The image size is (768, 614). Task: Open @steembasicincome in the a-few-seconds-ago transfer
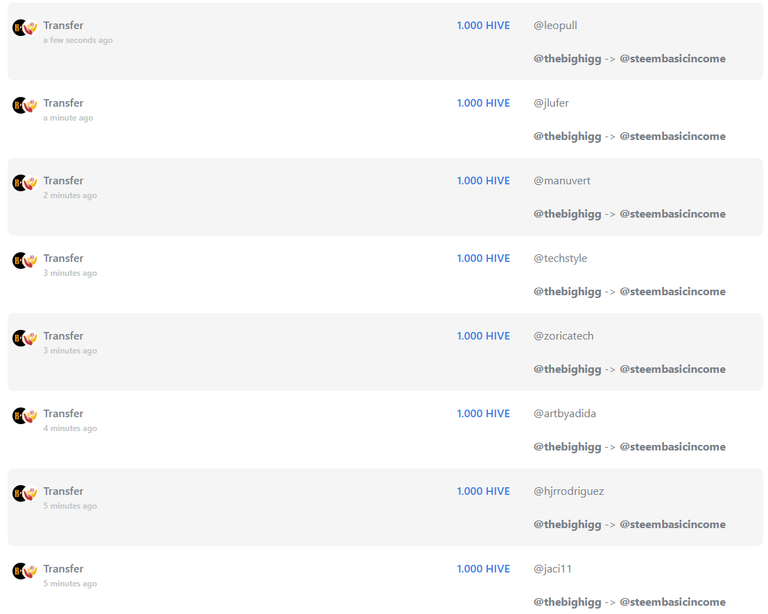click(672, 59)
